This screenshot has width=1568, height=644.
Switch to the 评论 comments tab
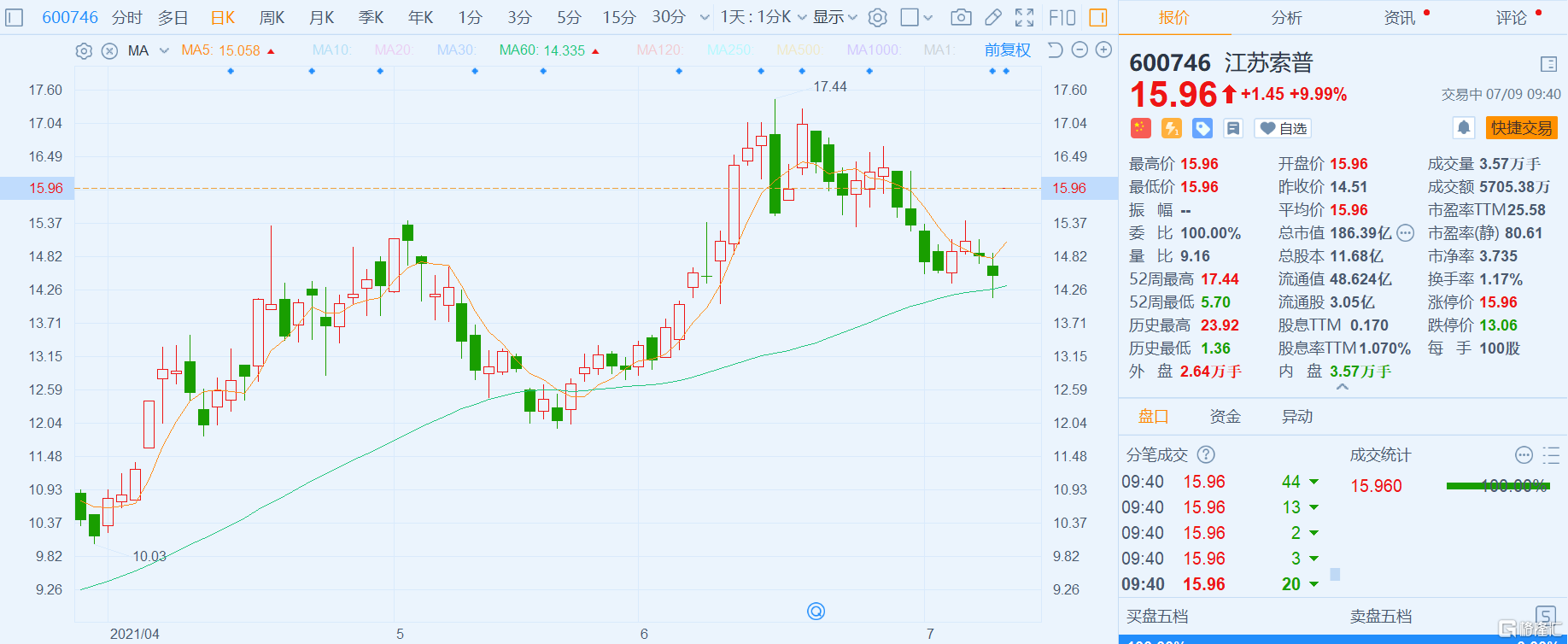click(x=1512, y=17)
